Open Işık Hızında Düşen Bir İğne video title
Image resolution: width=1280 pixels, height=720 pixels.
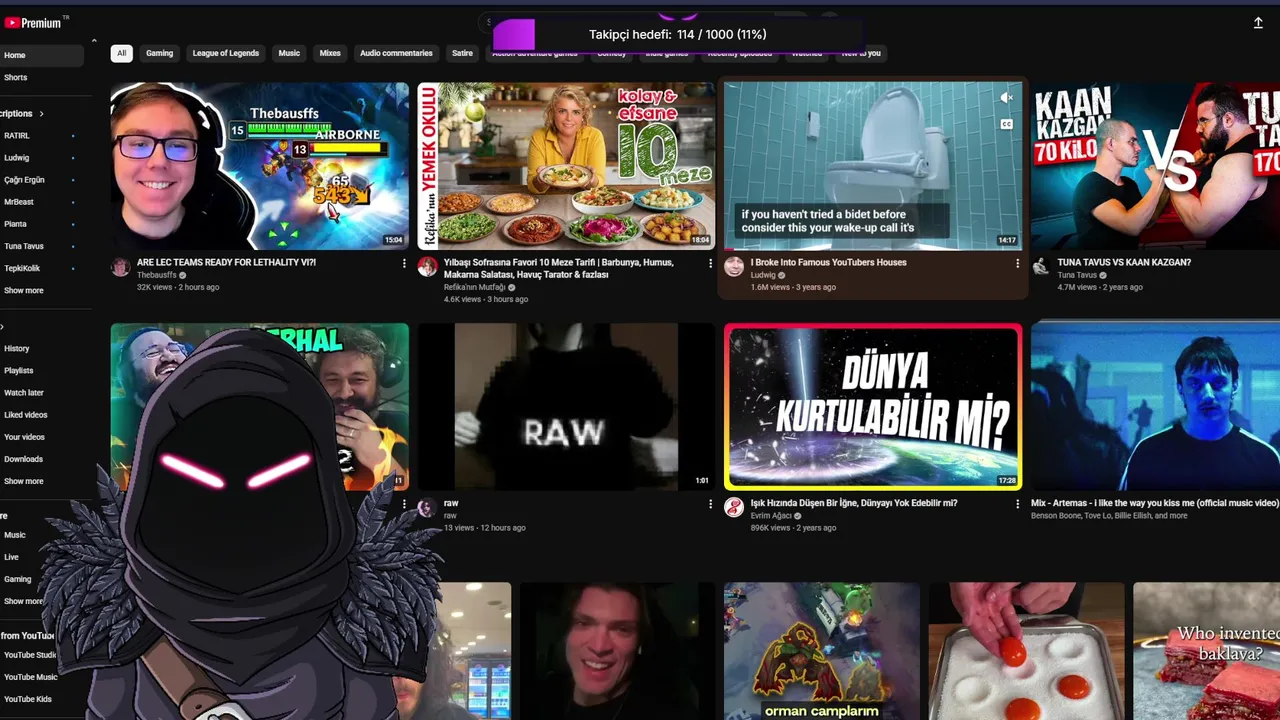(854, 503)
